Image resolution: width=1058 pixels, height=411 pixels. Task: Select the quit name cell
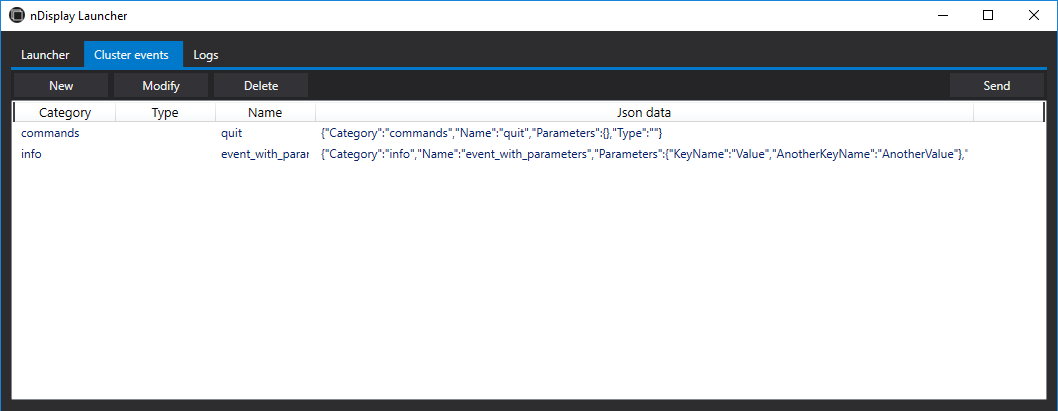click(231, 134)
